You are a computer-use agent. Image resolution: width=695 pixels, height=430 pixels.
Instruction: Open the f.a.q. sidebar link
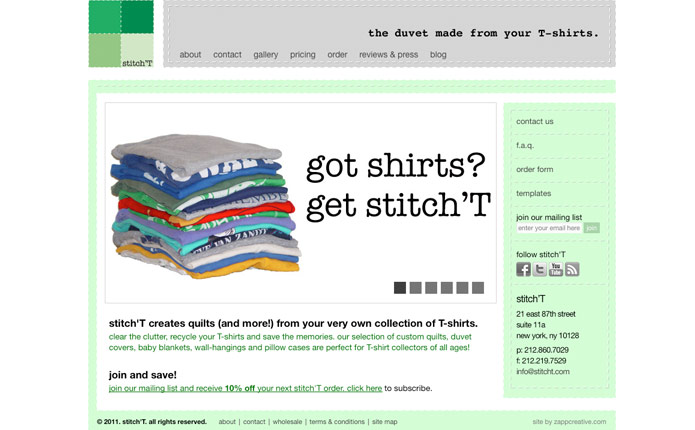525,145
